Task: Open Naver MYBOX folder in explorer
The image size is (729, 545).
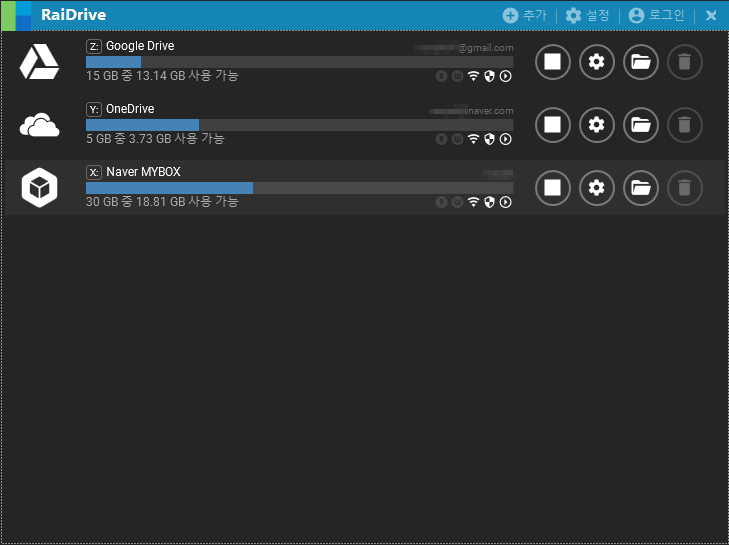Action: tap(641, 188)
